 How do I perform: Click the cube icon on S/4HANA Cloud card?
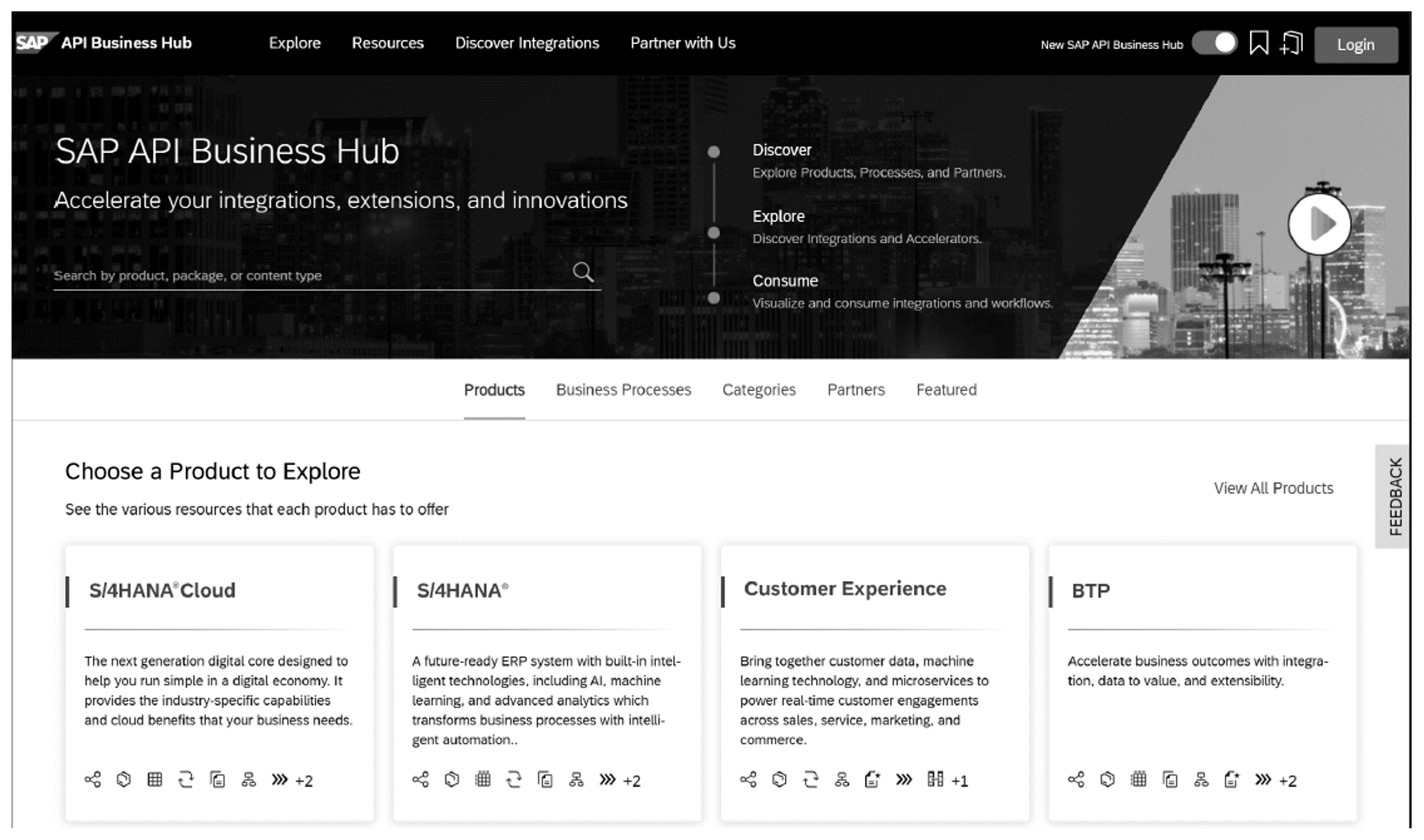tap(123, 779)
